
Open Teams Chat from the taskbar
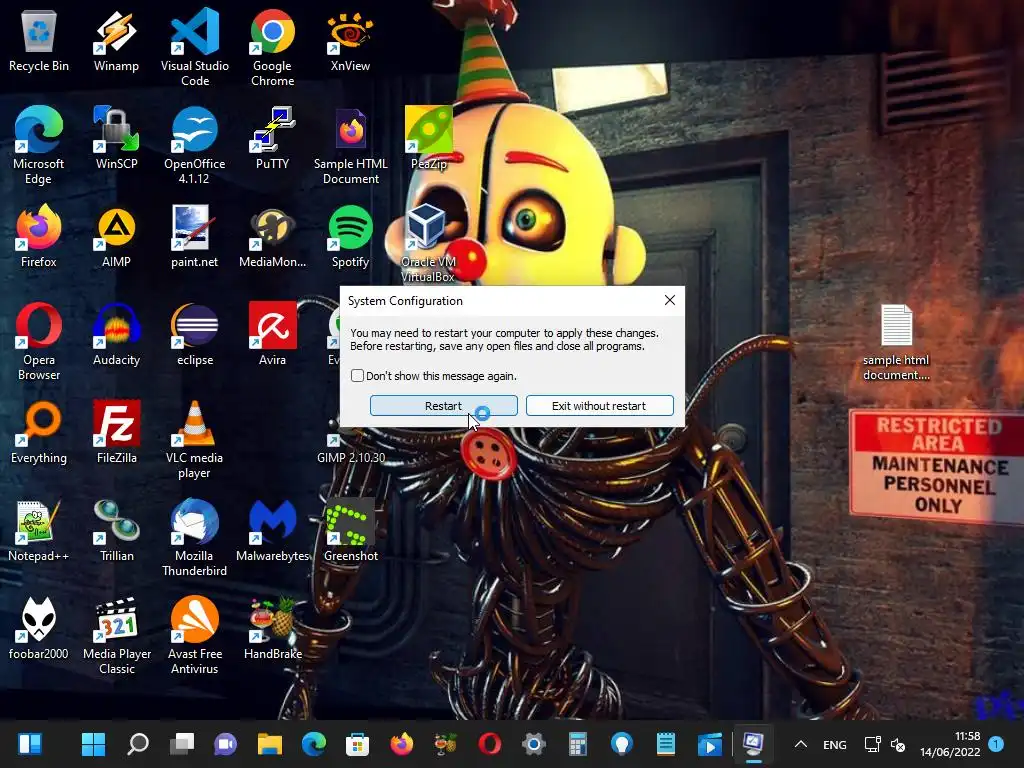pyautogui.click(x=226, y=744)
